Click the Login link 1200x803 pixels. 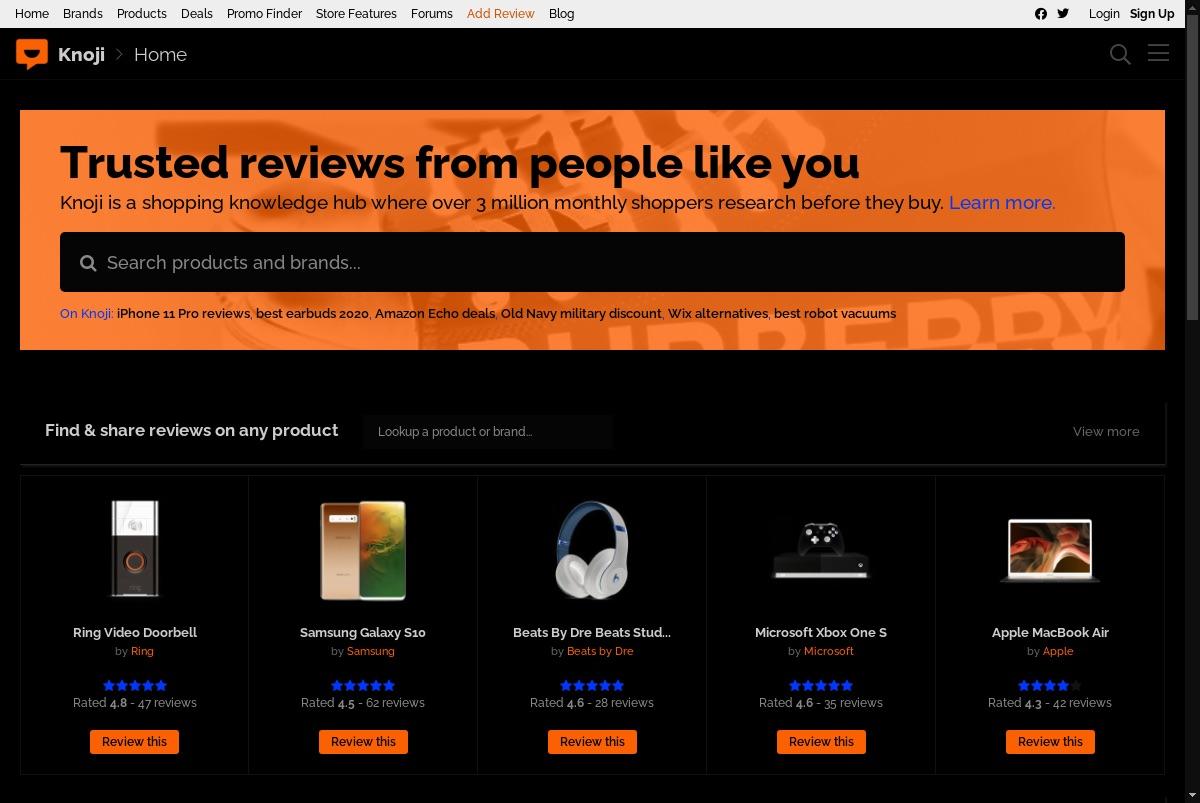tap(1104, 14)
